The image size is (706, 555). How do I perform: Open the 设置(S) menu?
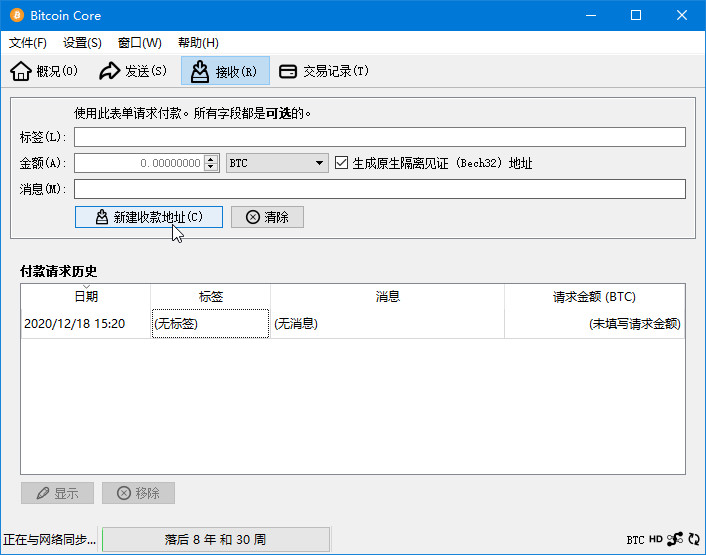click(x=82, y=43)
